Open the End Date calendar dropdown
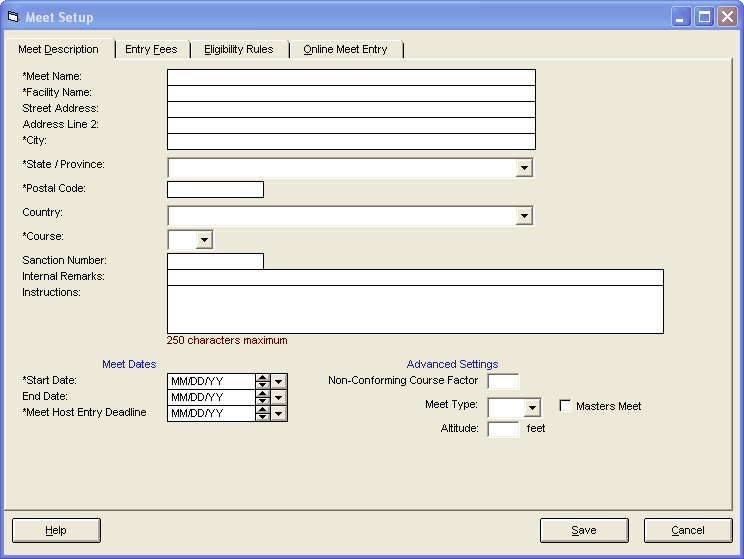744x559 pixels. tap(279, 397)
